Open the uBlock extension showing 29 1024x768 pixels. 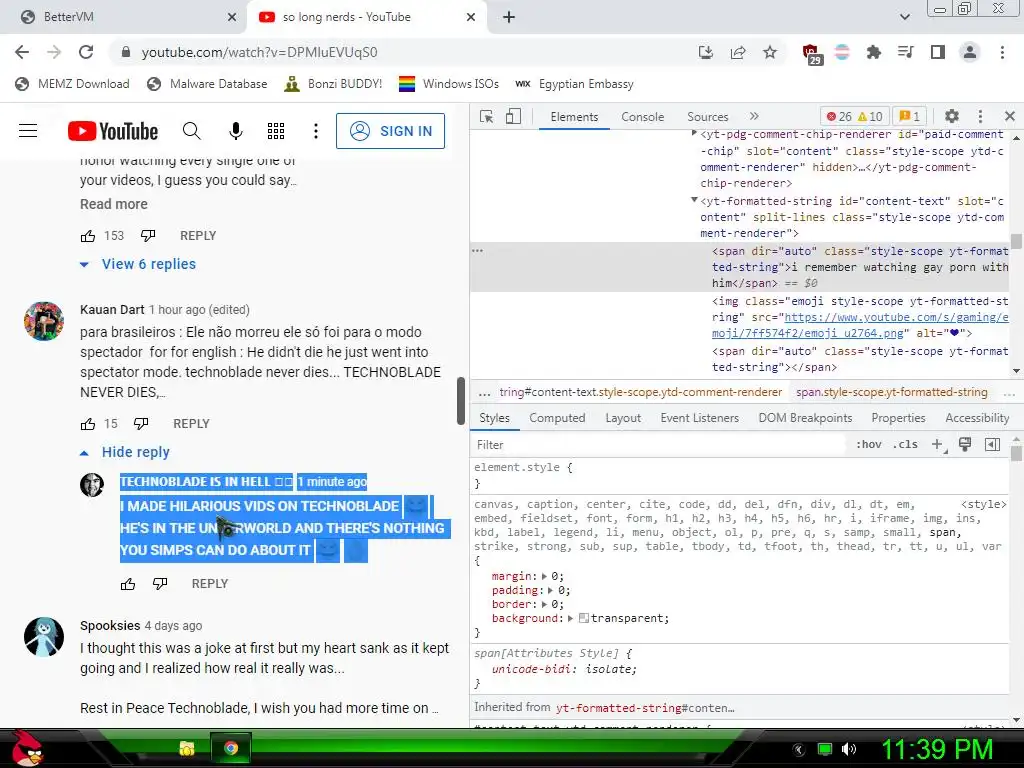(x=811, y=54)
